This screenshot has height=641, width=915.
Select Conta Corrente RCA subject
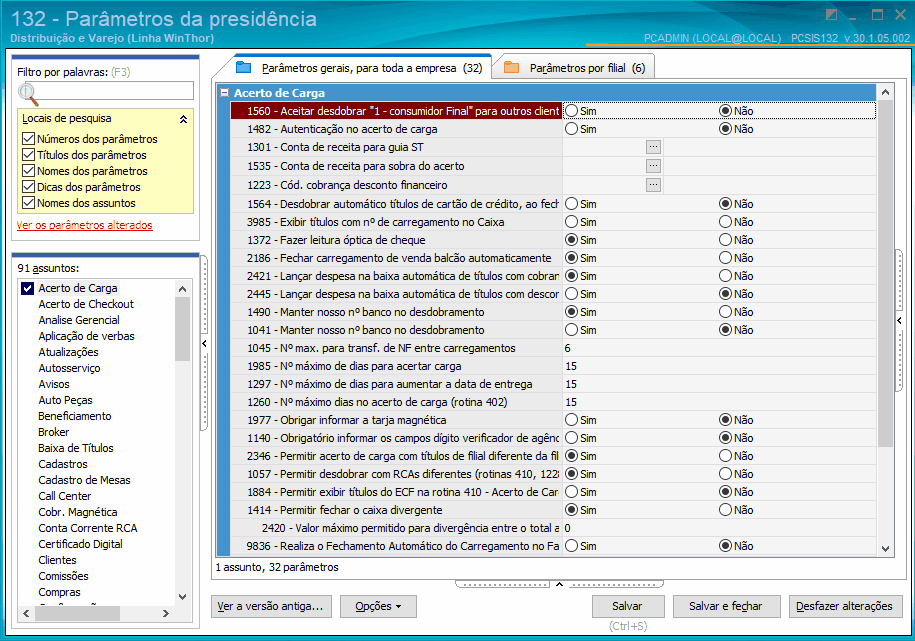[88, 528]
